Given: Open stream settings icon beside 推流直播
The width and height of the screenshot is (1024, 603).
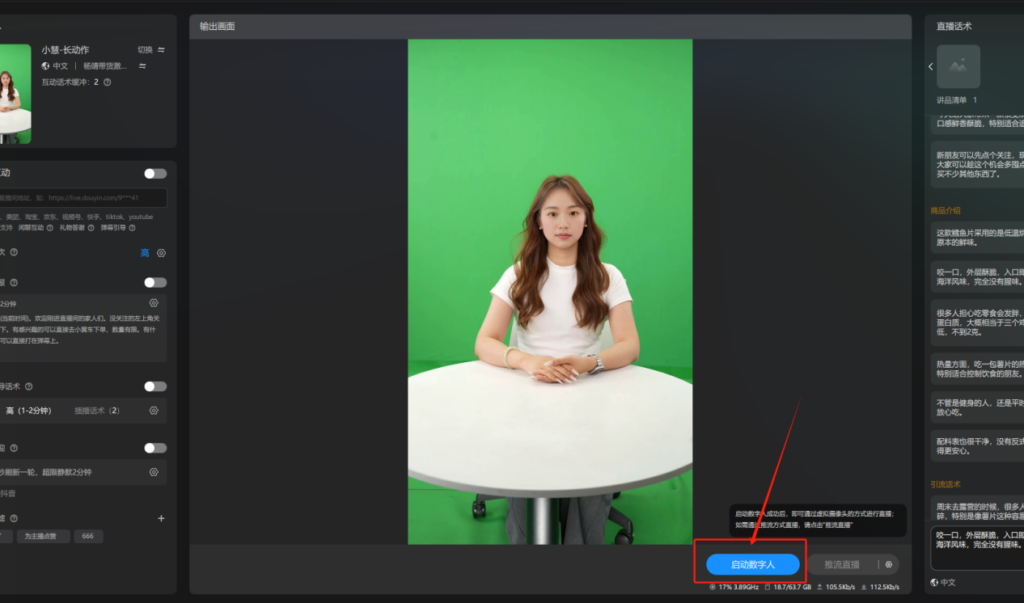Looking at the screenshot, I should (x=889, y=564).
